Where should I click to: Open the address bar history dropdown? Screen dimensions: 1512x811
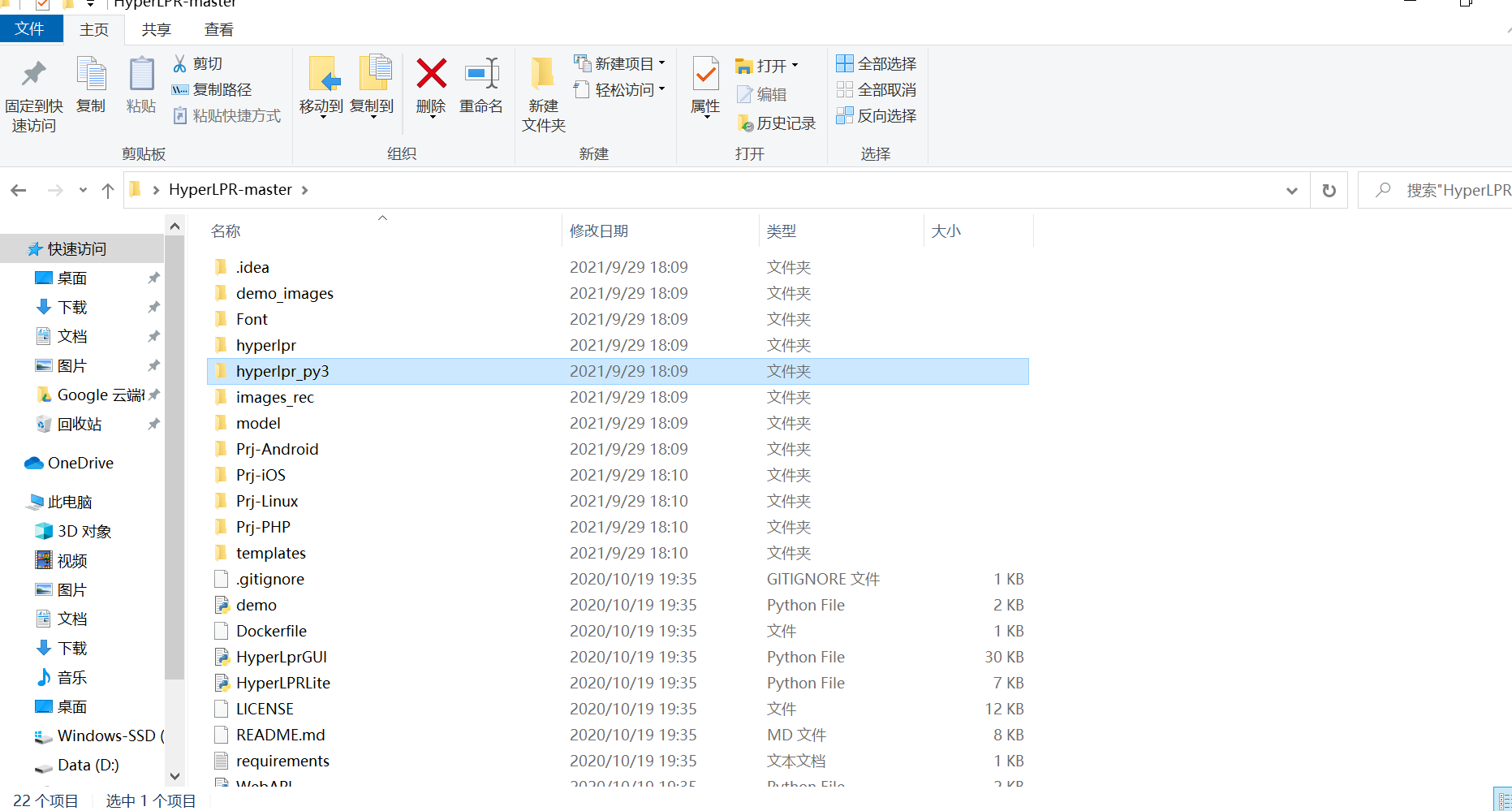(1291, 190)
